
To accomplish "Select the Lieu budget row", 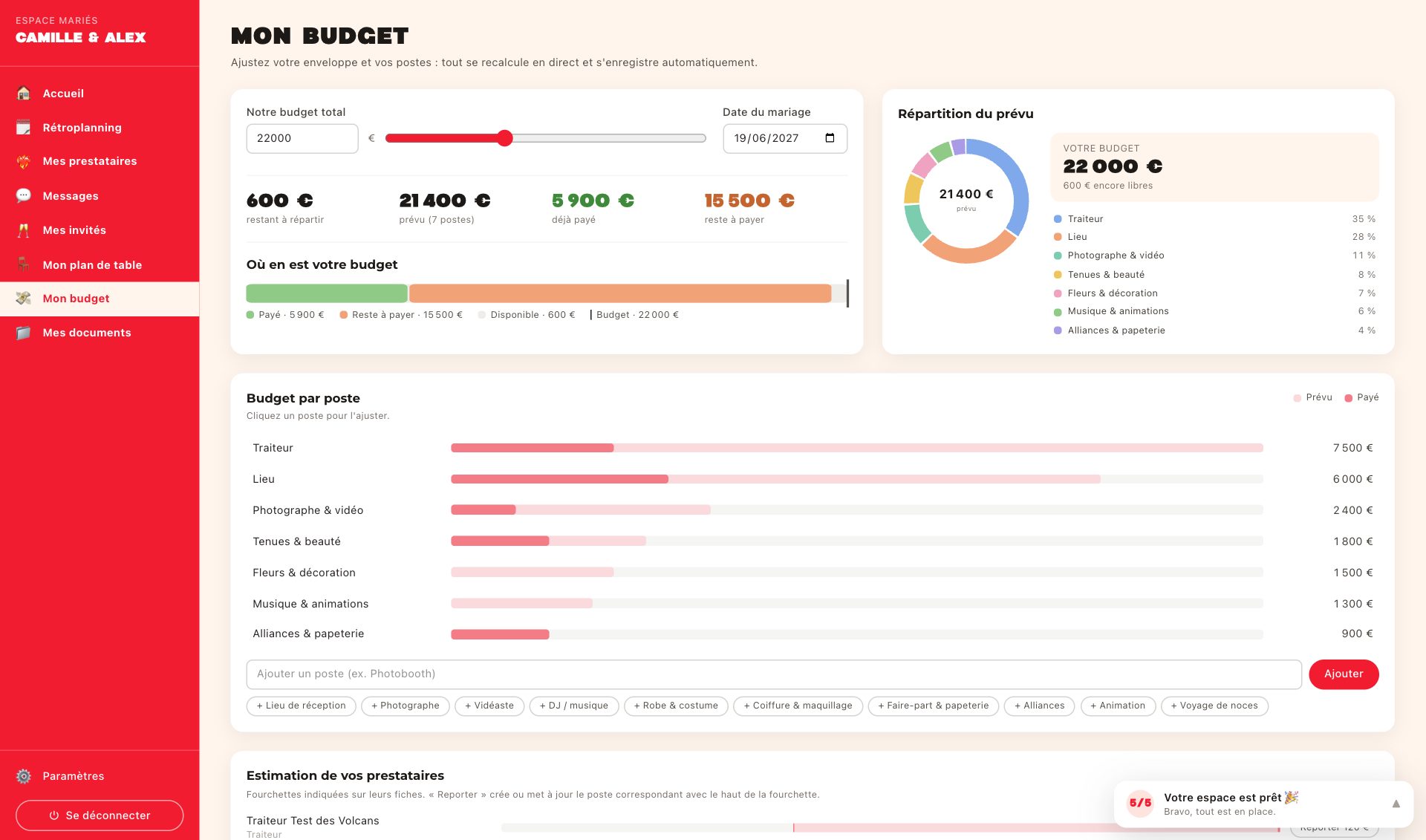I will coord(813,479).
